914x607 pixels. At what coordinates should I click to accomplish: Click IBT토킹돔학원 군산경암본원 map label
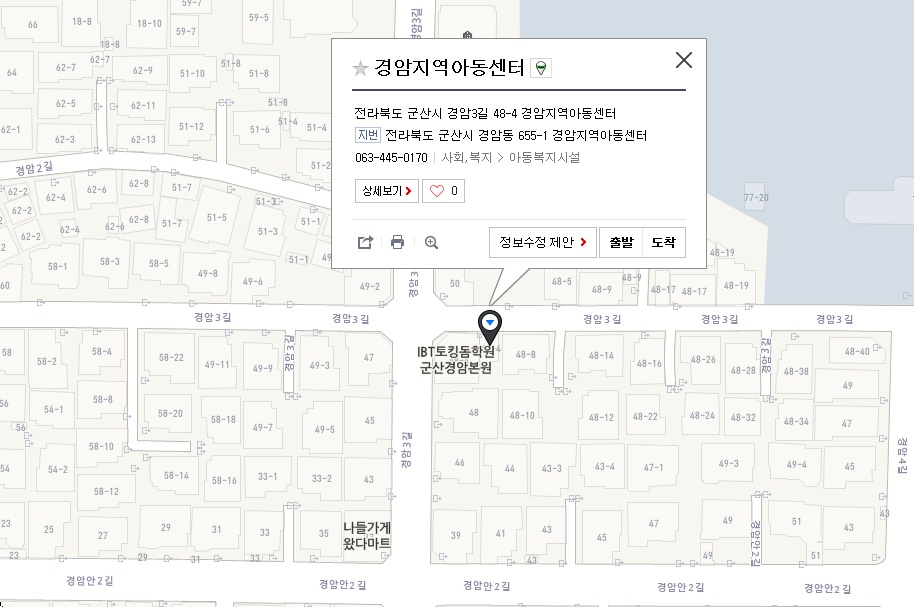click(457, 359)
